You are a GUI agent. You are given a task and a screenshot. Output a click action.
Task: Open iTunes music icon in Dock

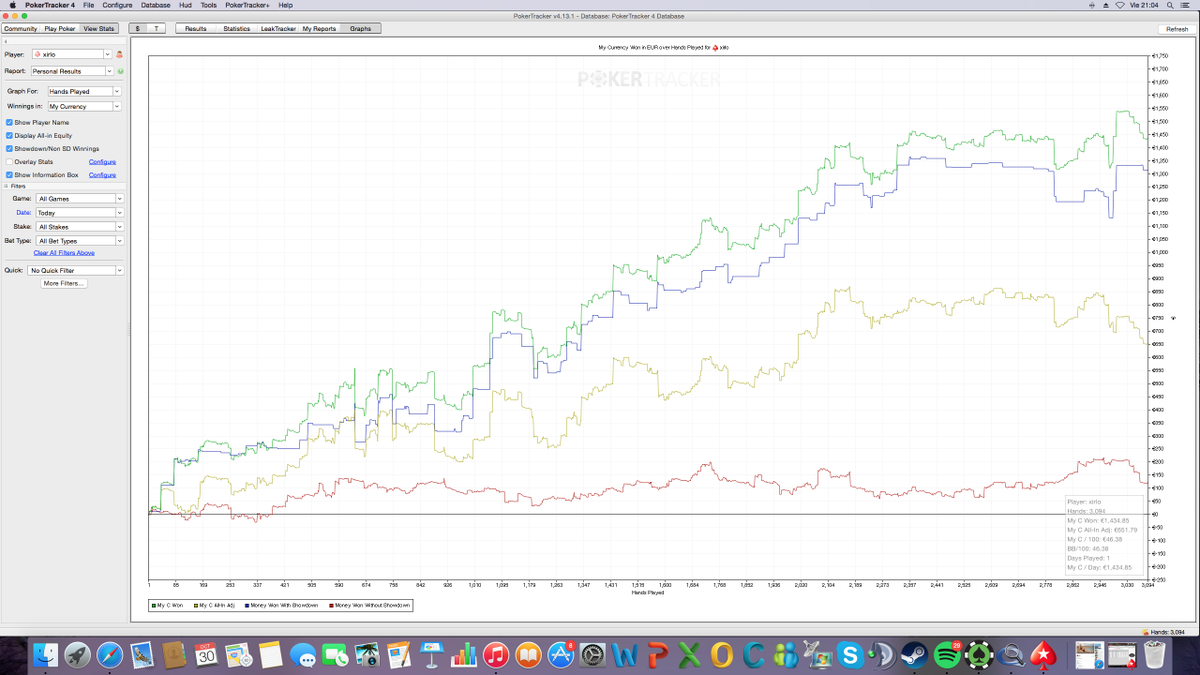[497, 655]
